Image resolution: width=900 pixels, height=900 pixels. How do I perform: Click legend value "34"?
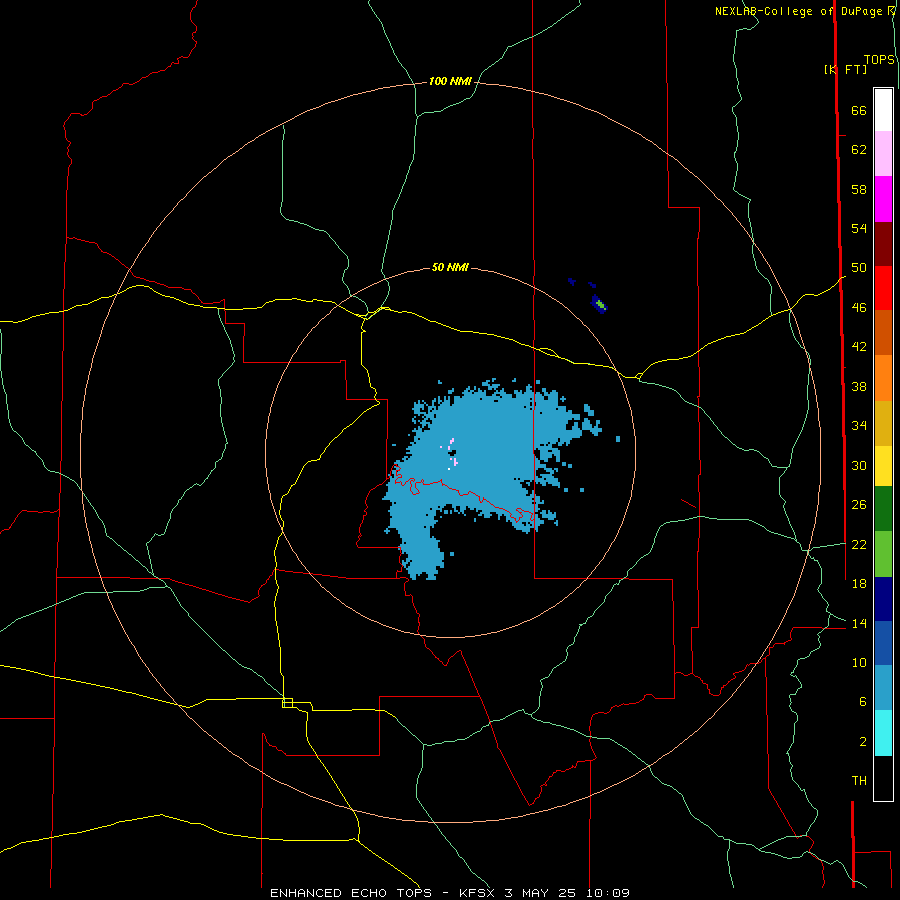click(859, 425)
